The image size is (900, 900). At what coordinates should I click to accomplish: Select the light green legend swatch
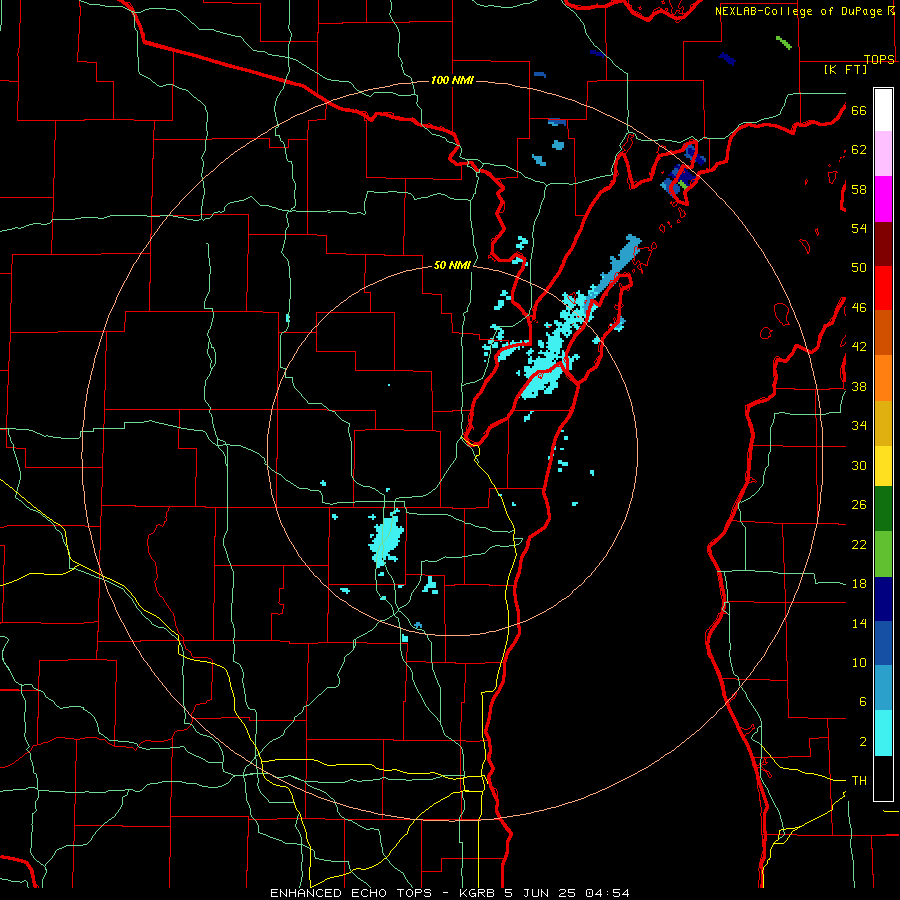pyautogui.click(x=883, y=554)
